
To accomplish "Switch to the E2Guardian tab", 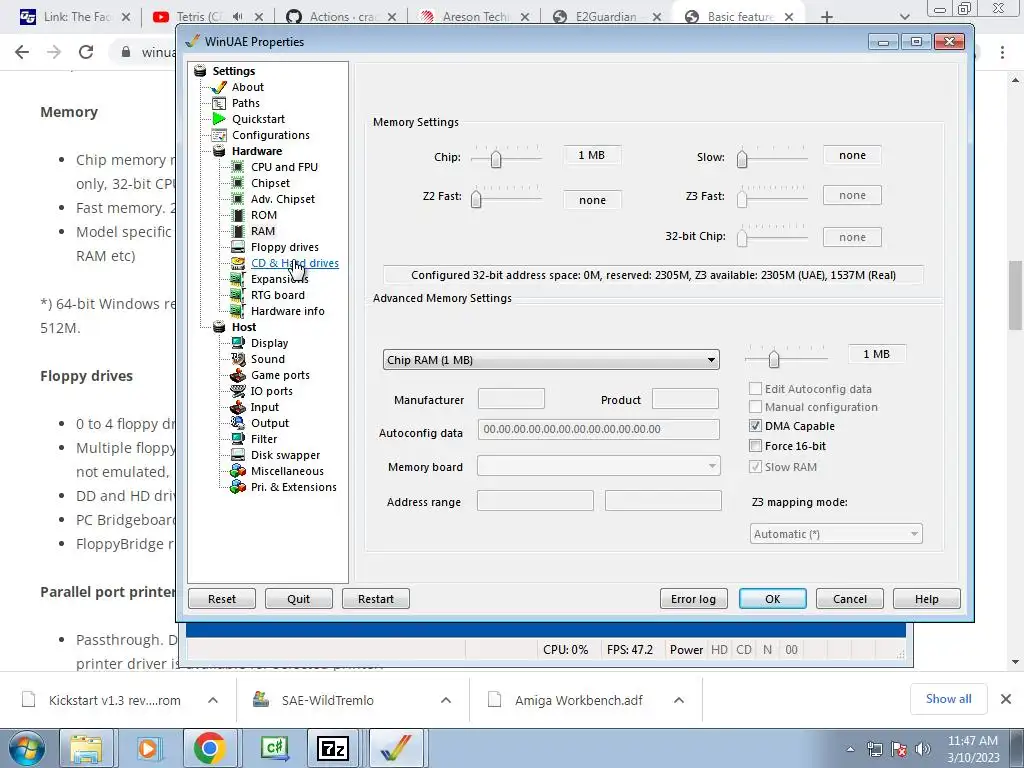I will coord(607,17).
